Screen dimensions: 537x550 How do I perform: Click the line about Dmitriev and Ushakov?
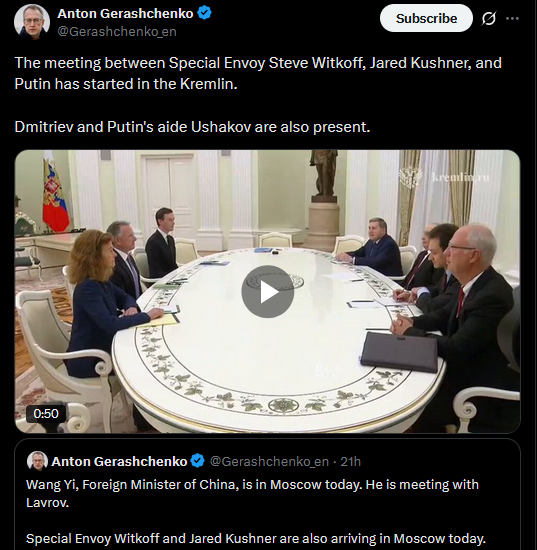point(192,127)
